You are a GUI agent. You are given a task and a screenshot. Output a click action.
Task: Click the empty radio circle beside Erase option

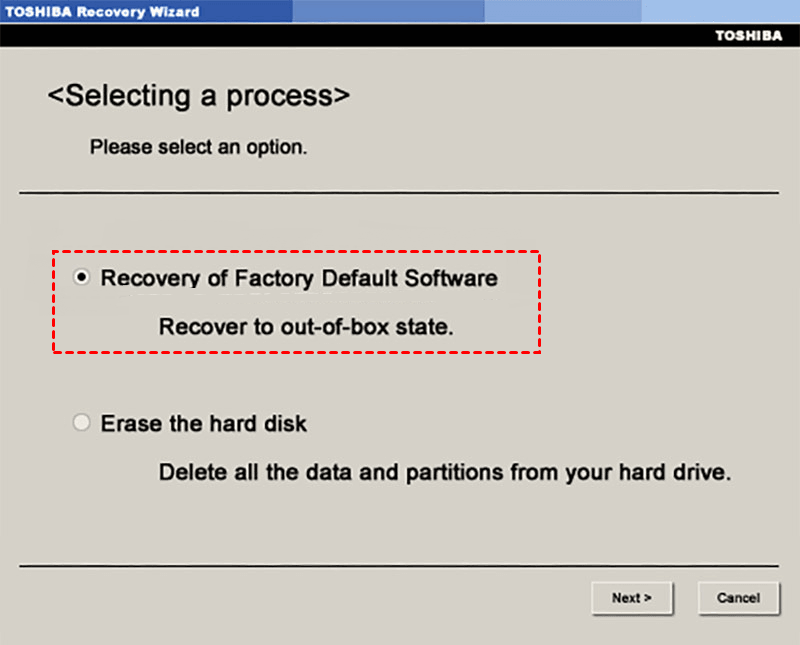81,422
